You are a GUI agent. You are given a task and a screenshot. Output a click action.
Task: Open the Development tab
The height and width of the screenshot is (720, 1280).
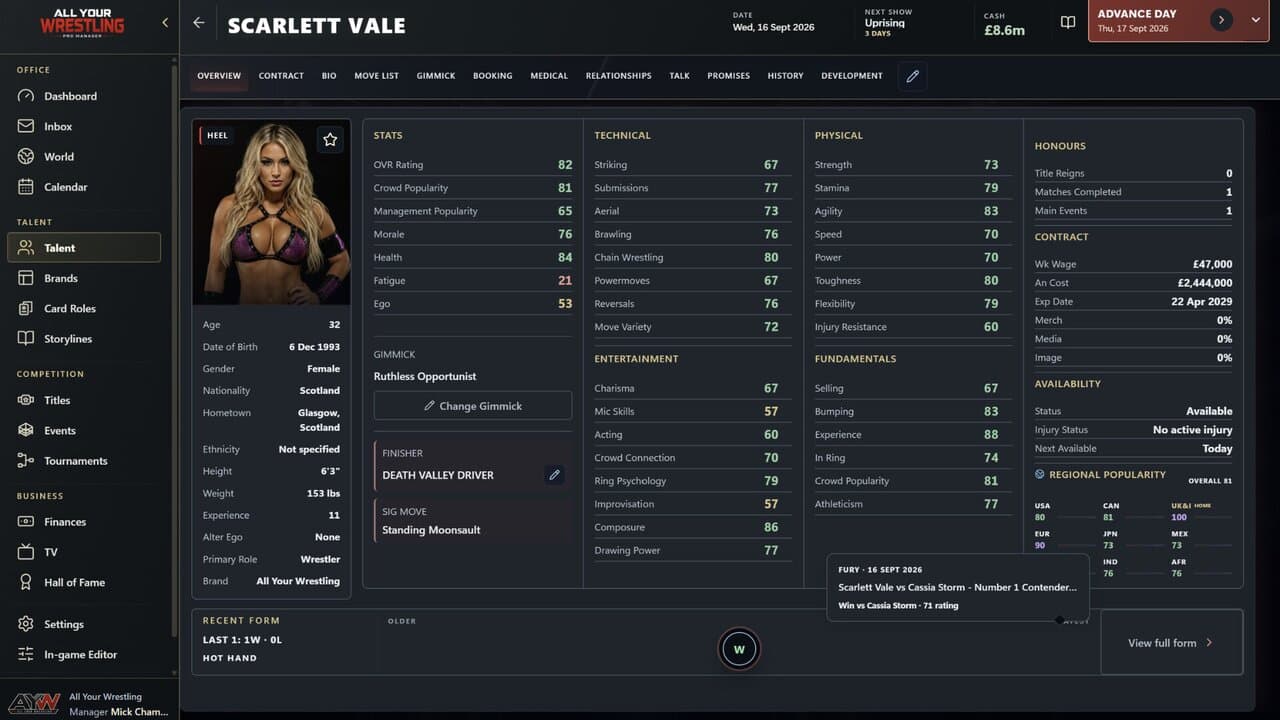(852, 76)
